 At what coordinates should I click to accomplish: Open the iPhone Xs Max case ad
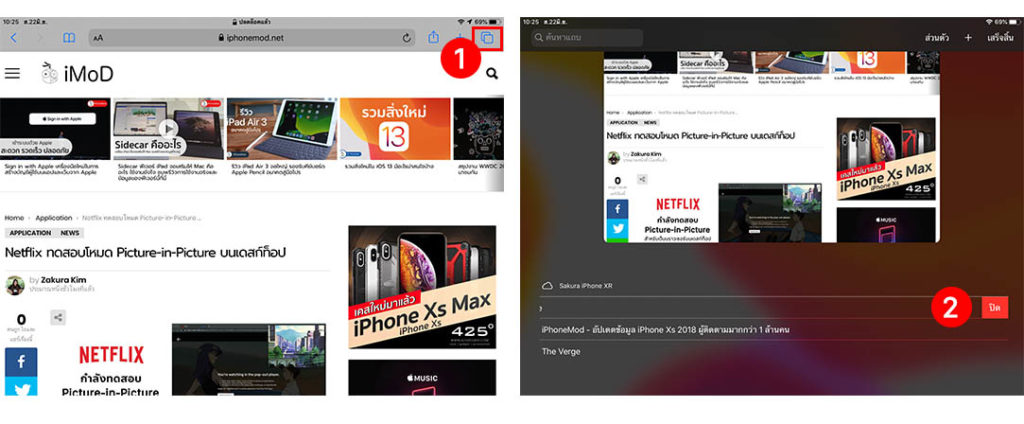(x=422, y=287)
